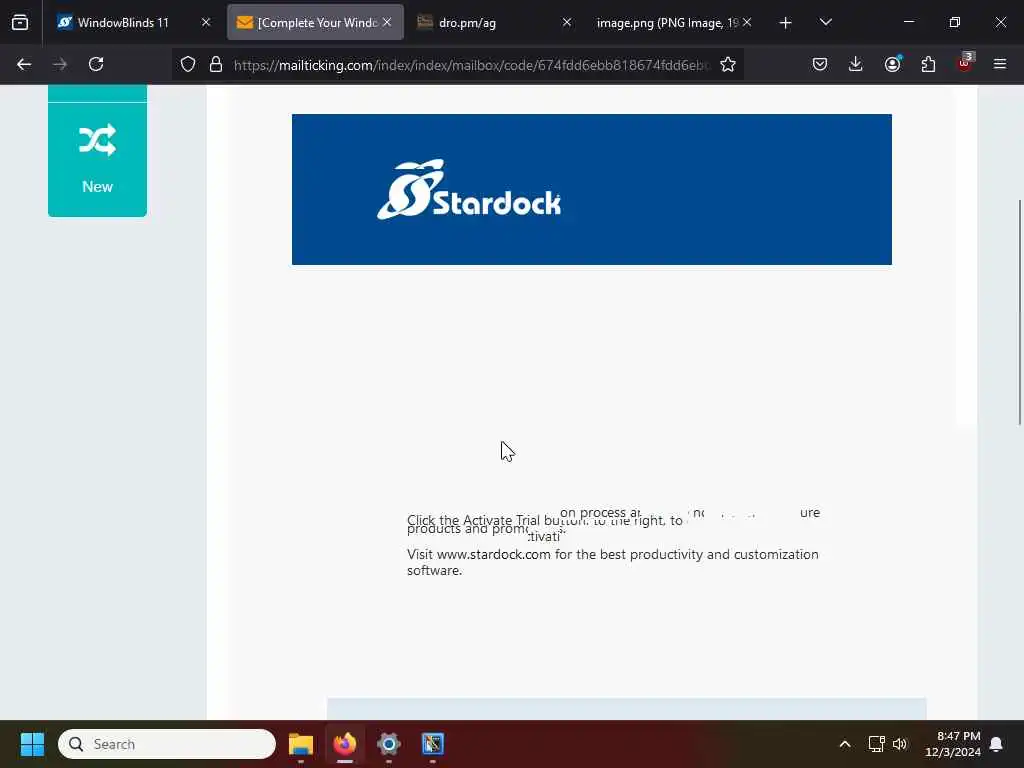Open a new browser tab
Screen dimensions: 1024x768
pos(786,23)
